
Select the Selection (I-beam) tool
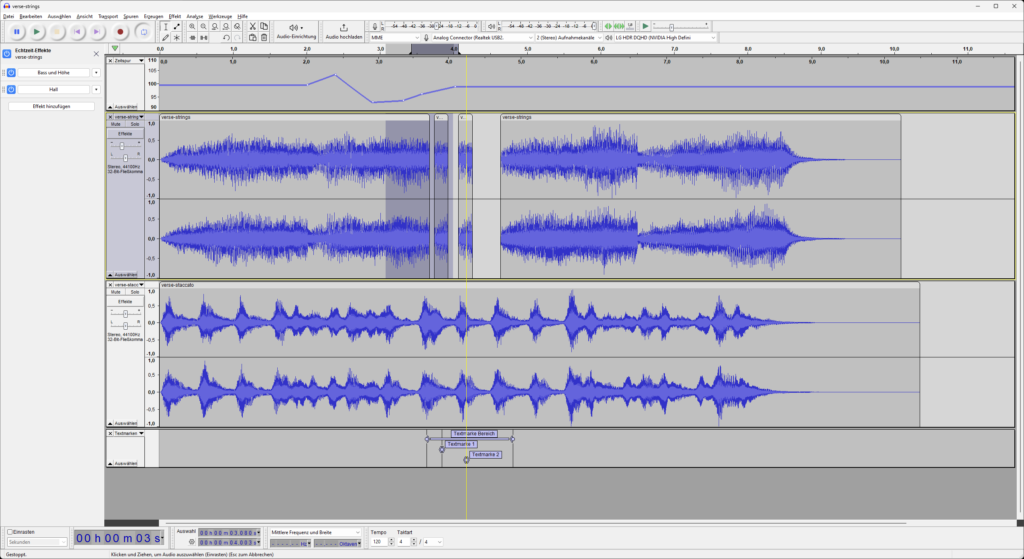tap(165, 27)
